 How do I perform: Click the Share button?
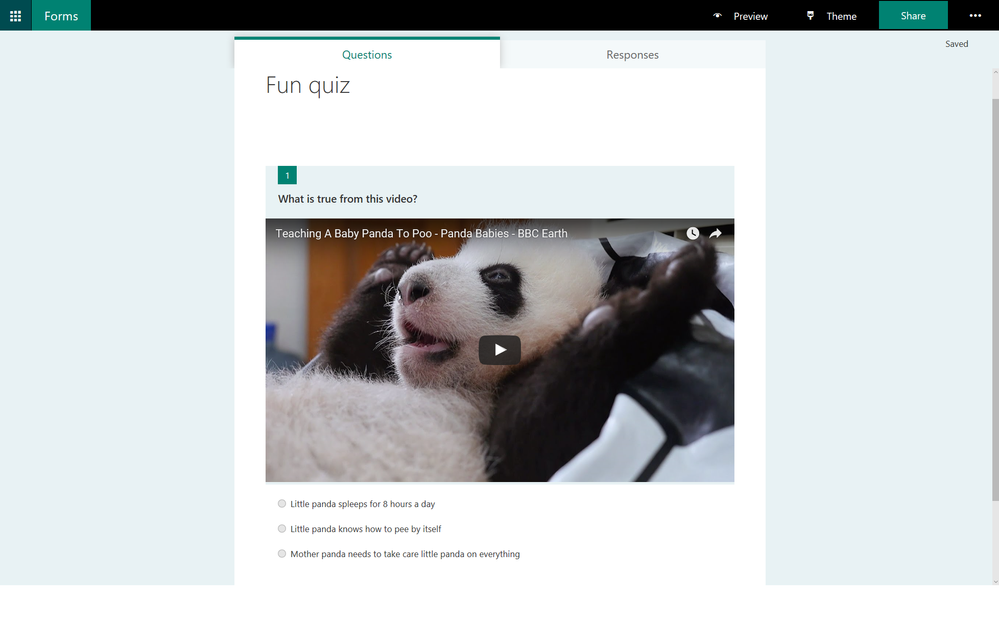click(x=913, y=15)
